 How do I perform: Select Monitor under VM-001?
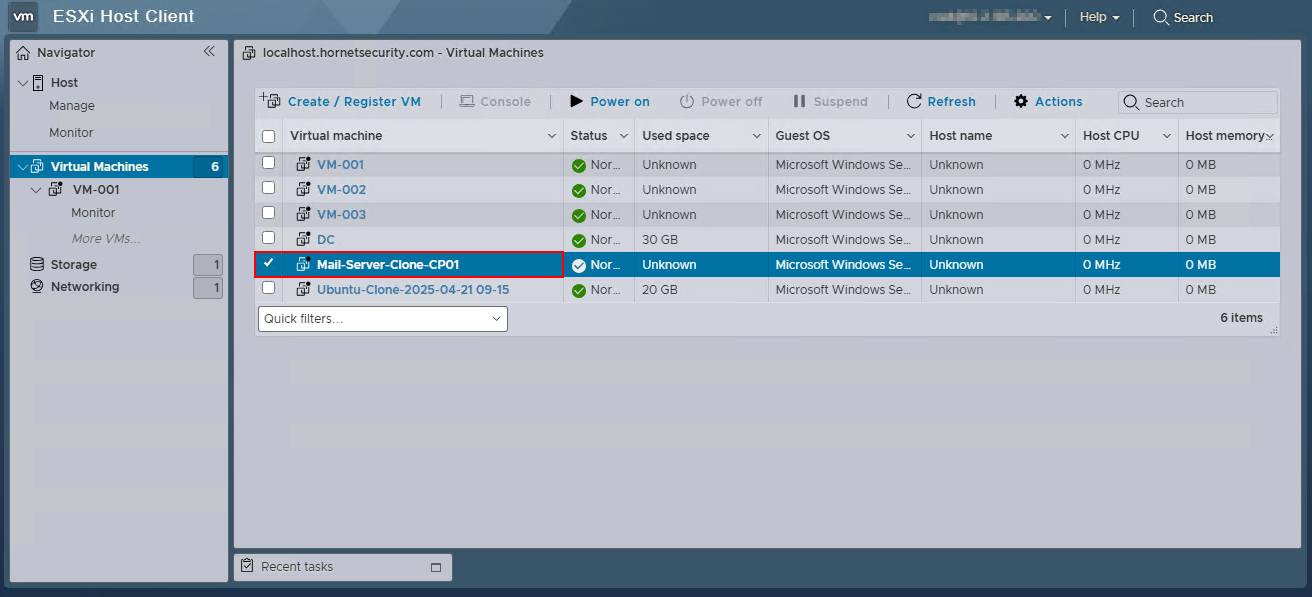point(93,213)
